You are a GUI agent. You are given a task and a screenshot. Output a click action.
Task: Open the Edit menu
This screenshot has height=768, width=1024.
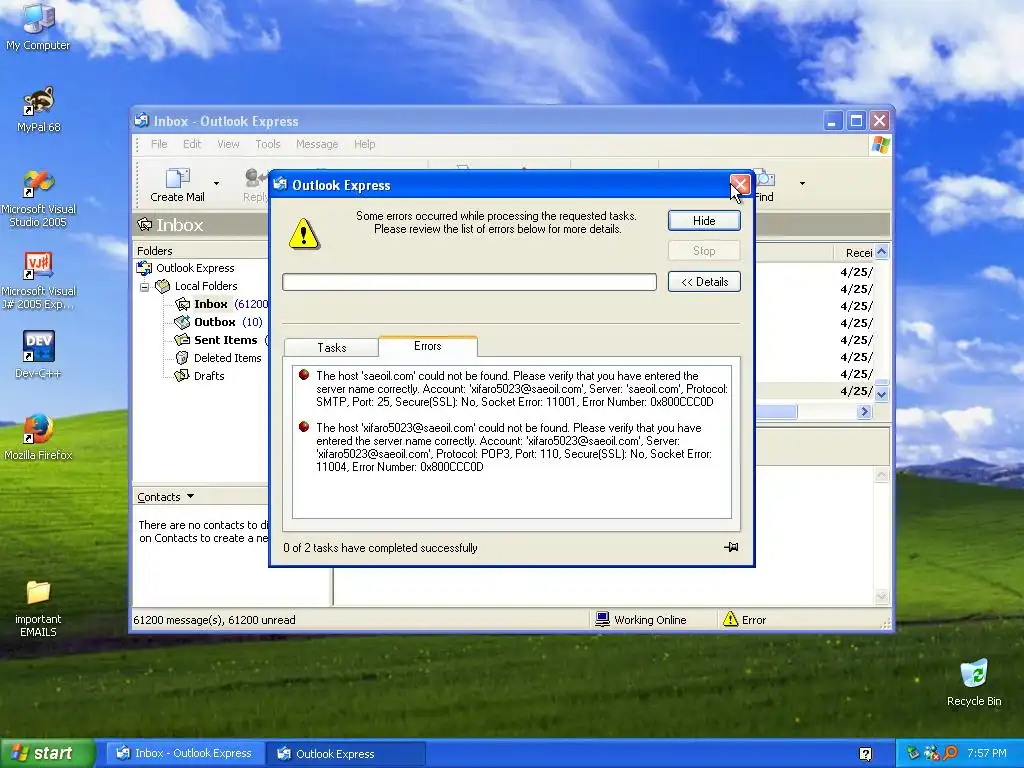tap(191, 144)
